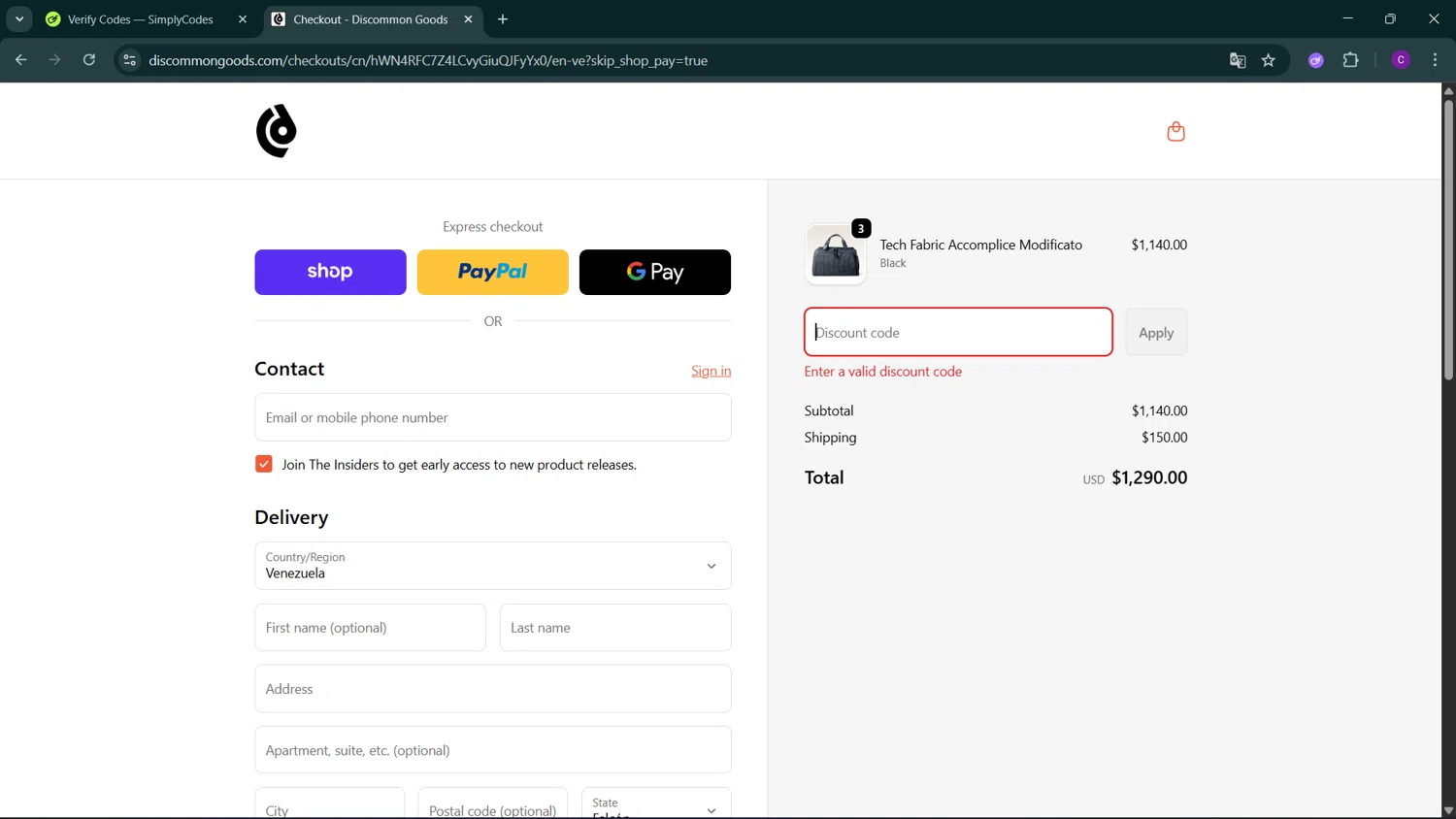Restore down the browser window
The image size is (1456, 819).
click(1390, 18)
